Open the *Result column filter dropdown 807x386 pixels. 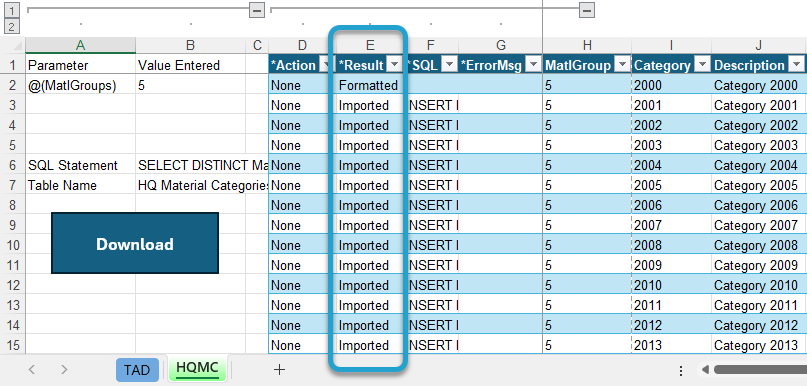(x=395, y=65)
